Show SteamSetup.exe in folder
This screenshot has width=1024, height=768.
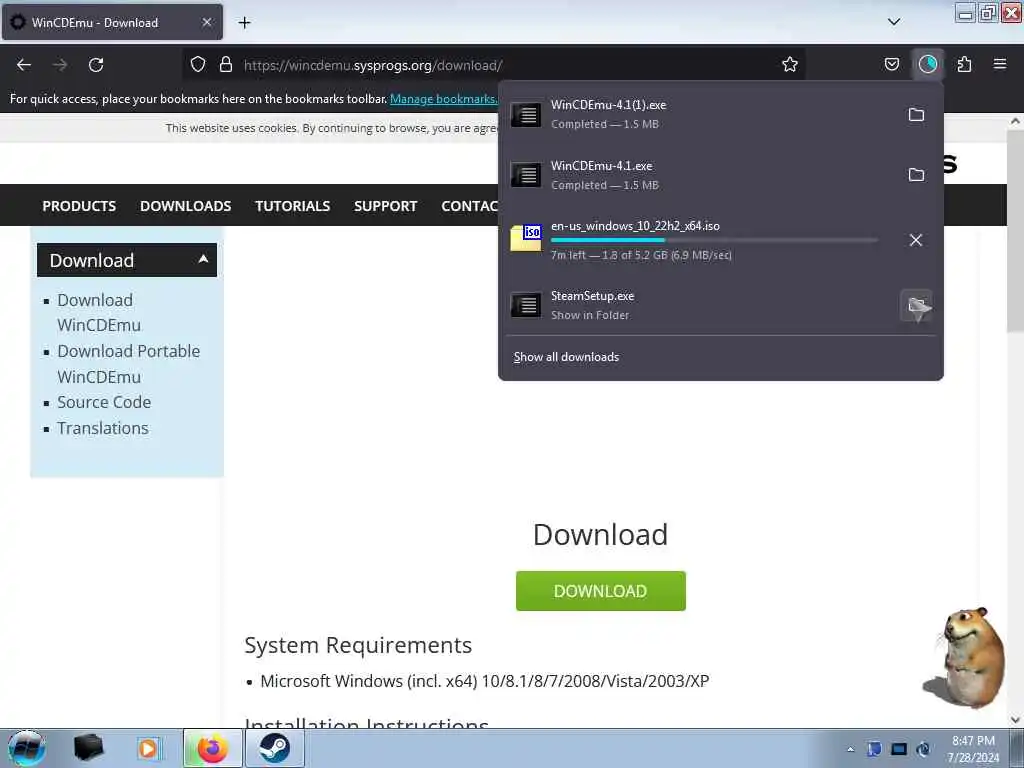point(916,305)
